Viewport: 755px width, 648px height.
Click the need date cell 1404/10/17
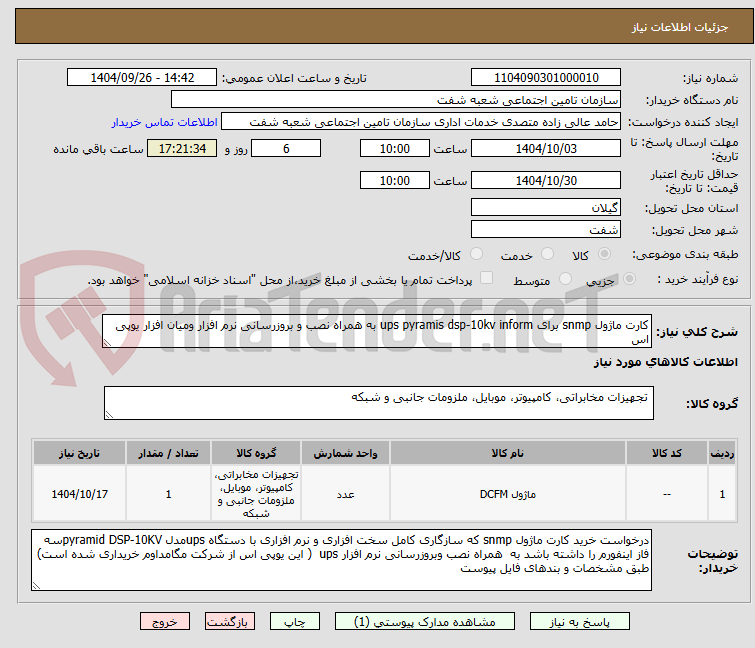(x=79, y=494)
